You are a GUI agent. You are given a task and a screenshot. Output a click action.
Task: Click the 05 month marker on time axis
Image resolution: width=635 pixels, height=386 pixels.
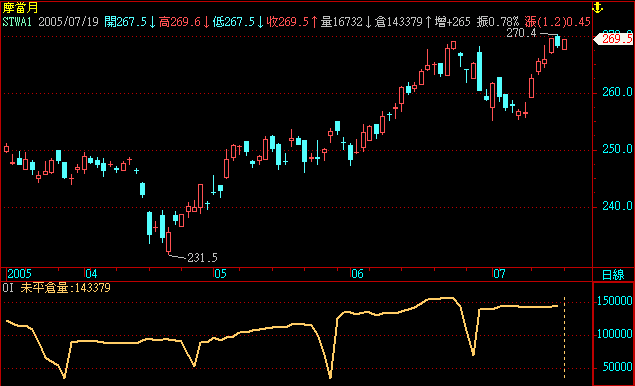(220, 274)
